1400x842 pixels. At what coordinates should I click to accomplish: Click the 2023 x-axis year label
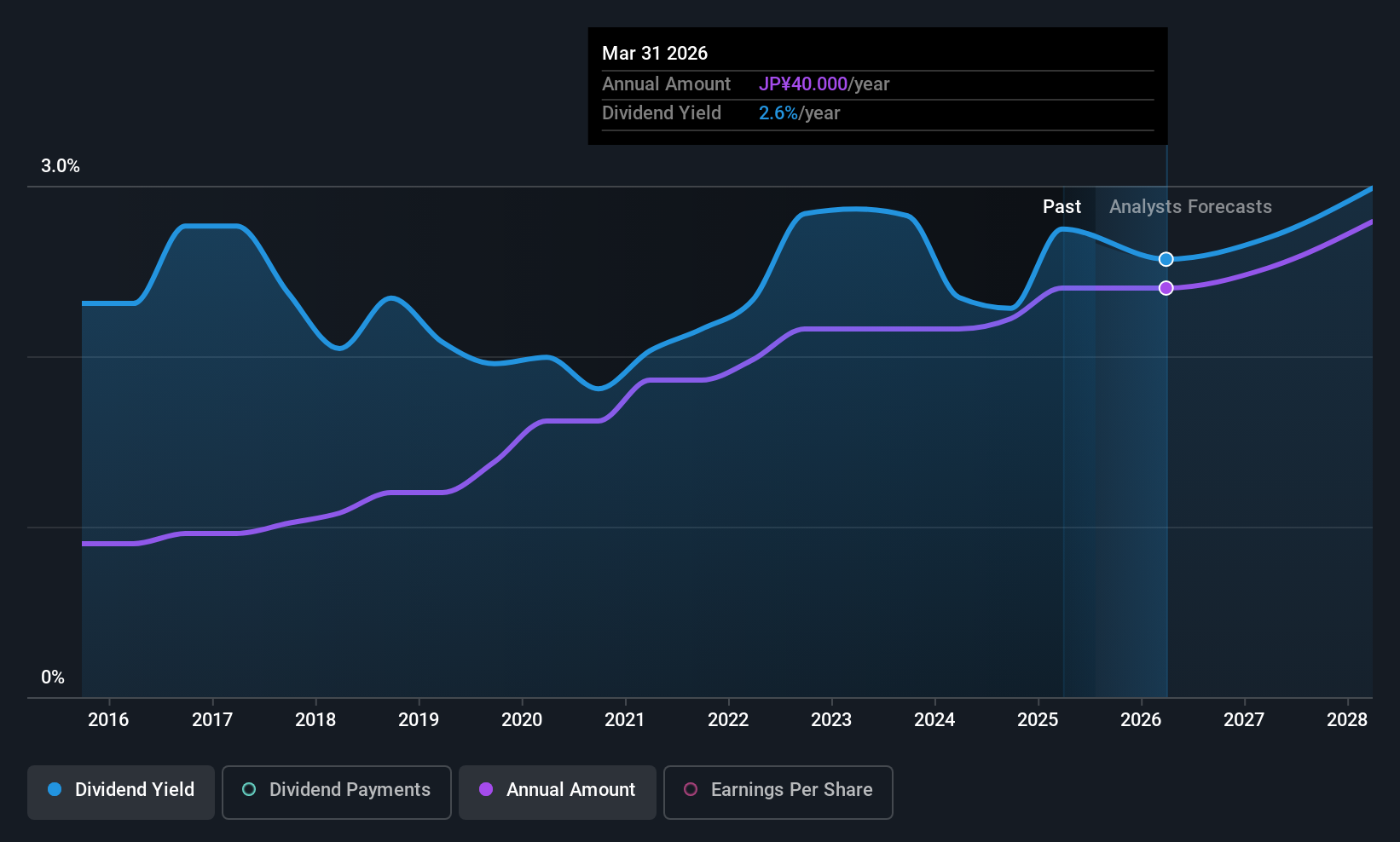click(x=831, y=720)
